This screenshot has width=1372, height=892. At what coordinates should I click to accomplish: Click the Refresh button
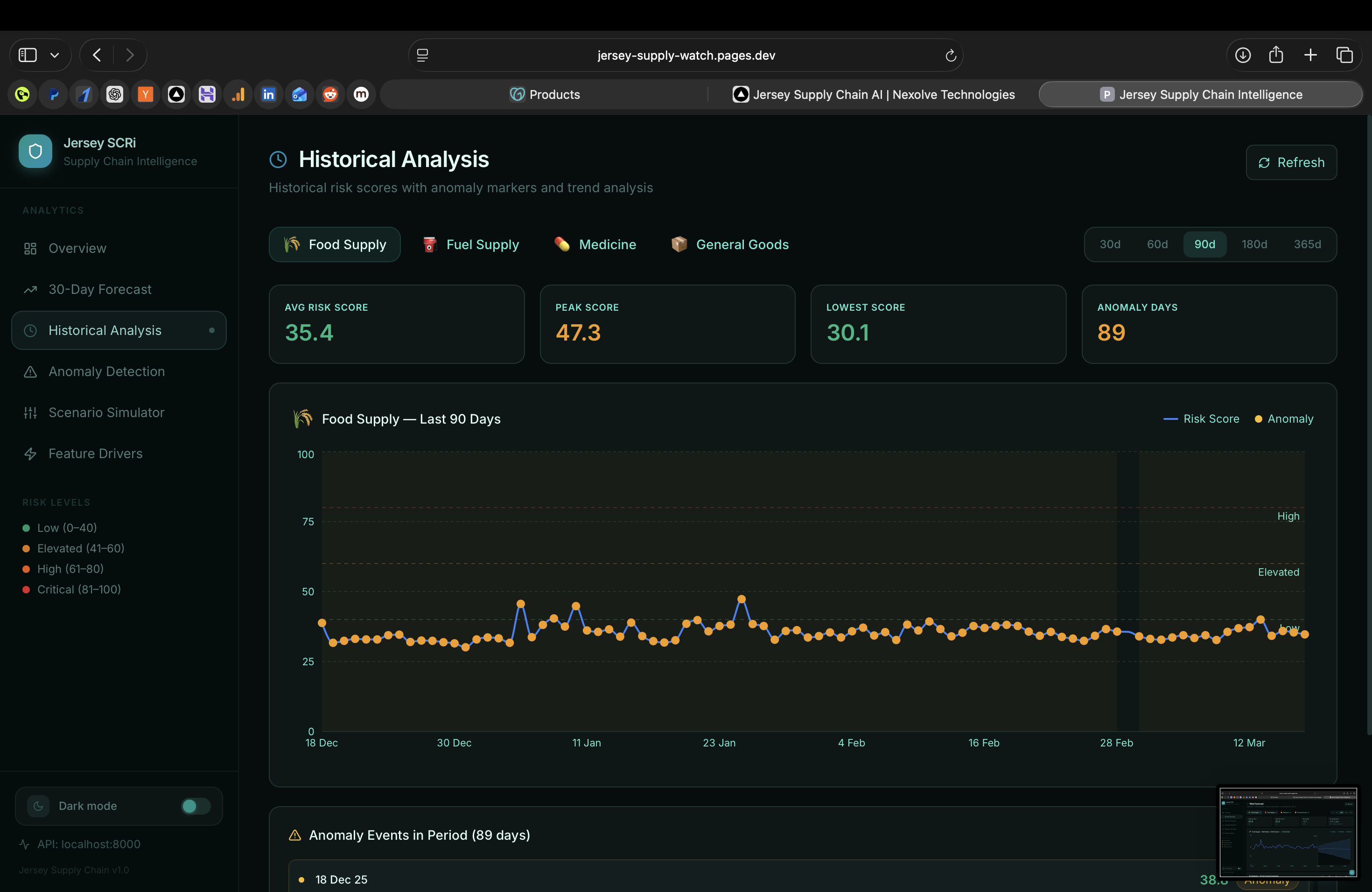click(1291, 162)
